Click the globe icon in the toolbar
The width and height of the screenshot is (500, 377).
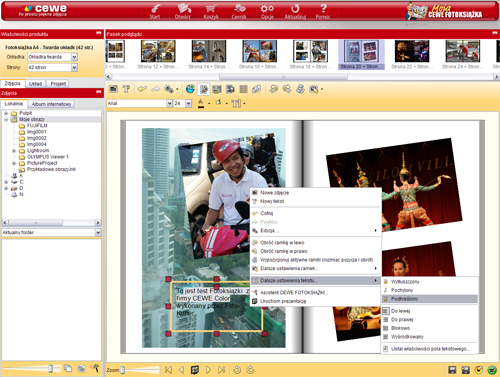coord(190,89)
